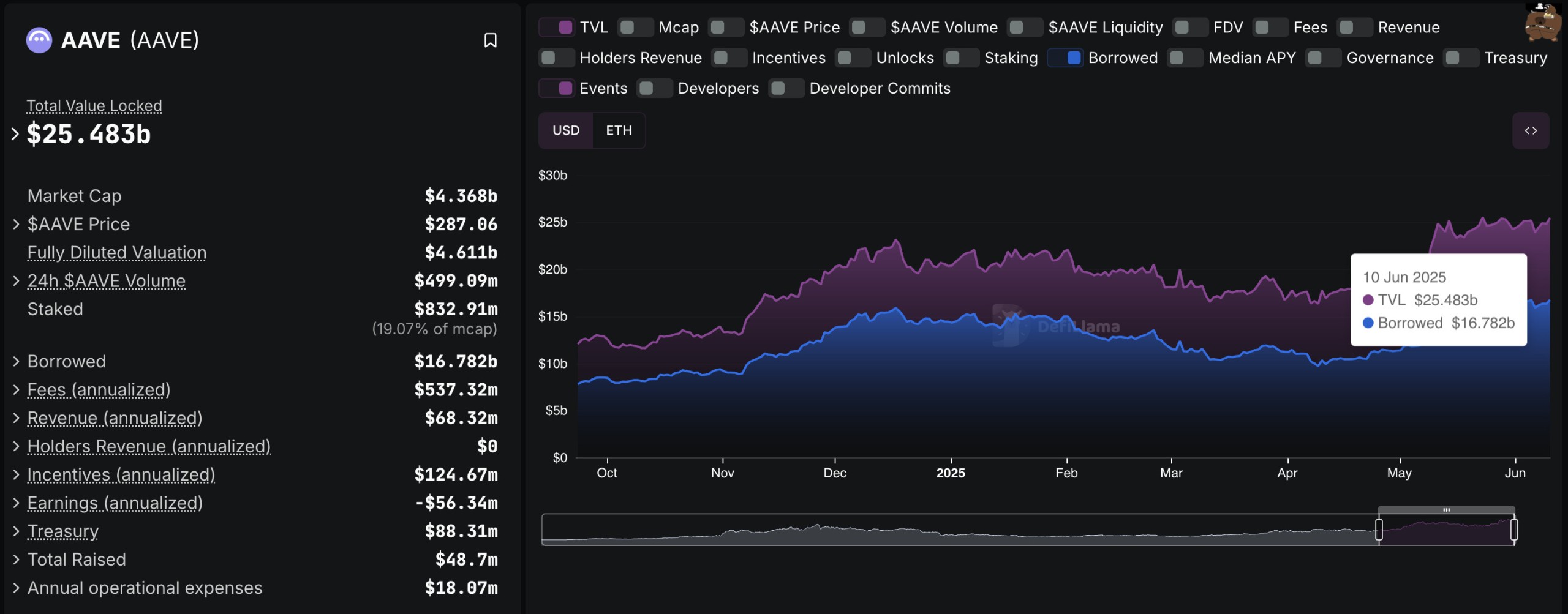Expand the Total Value Locked breakdown
Image resolution: width=1568 pixels, height=614 pixels.
point(15,133)
